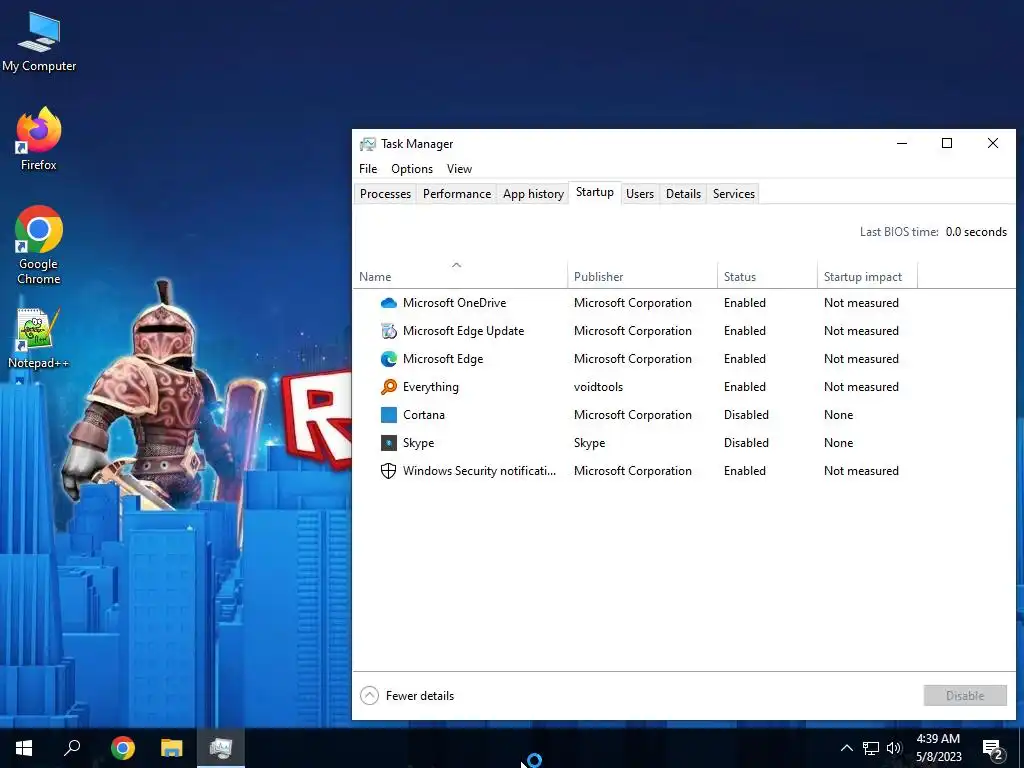Image resolution: width=1024 pixels, height=768 pixels.
Task: Launch Firefox from the desktop
Action: pos(39,138)
